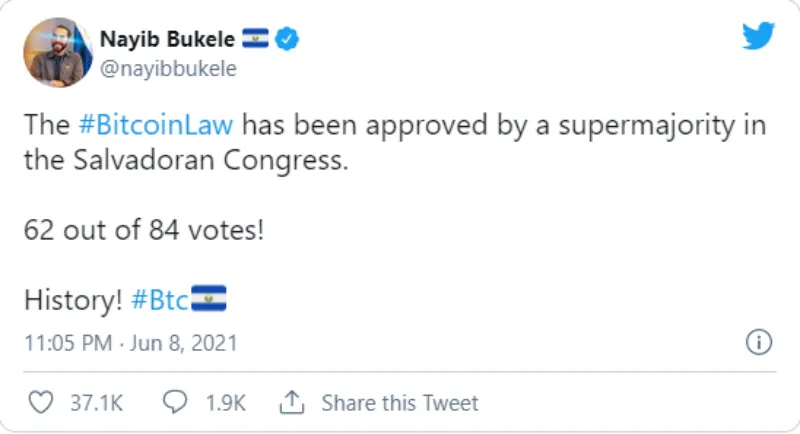Click the Twitter bird logo
This screenshot has width=800, height=434.
(758, 37)
